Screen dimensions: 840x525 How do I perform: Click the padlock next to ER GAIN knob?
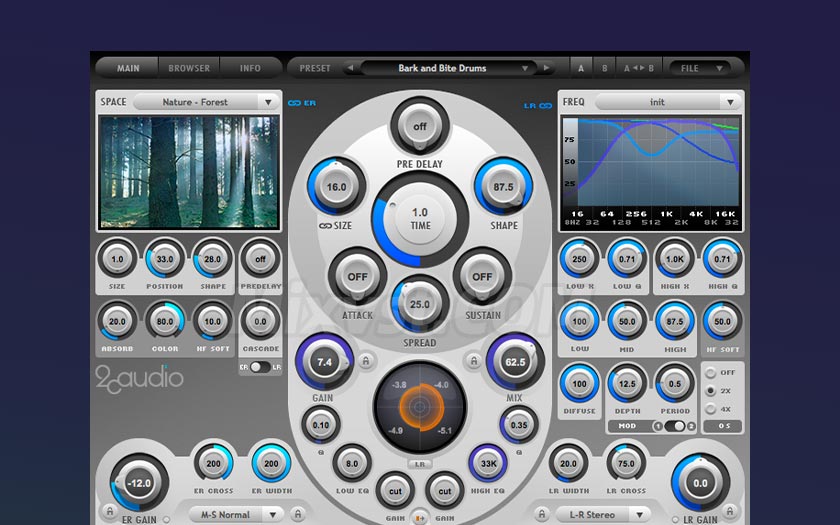[x=110, y=511]
